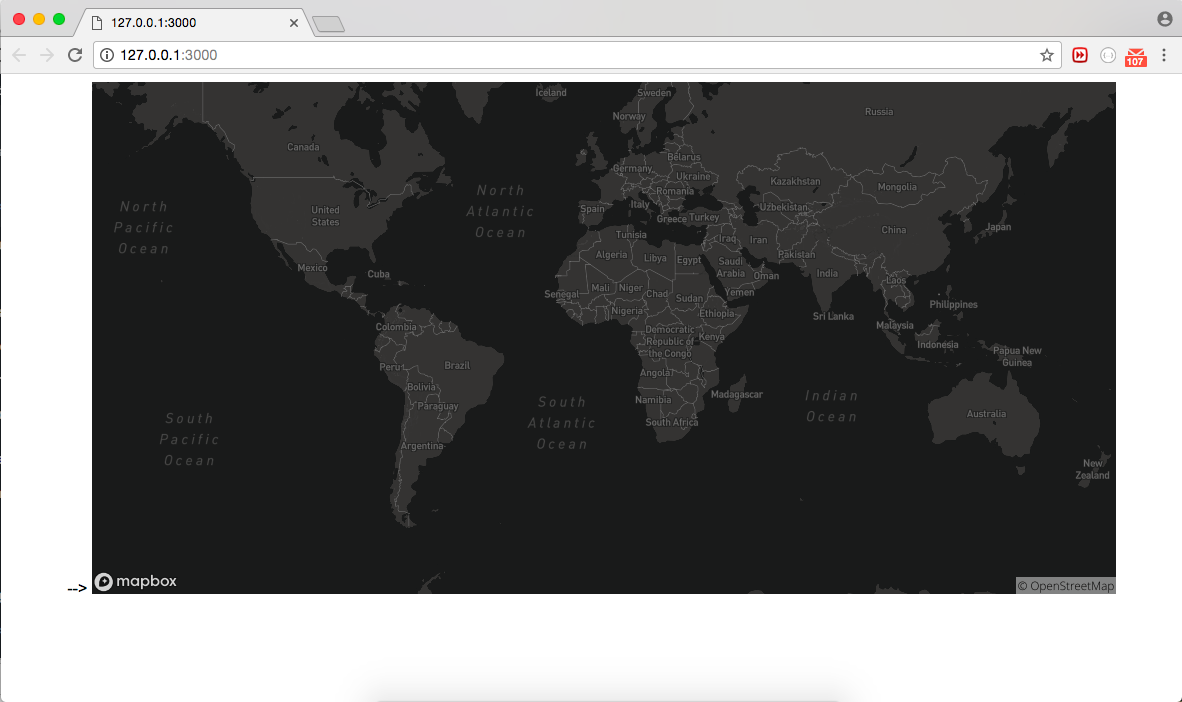Image resolution: width=1182 pixels, height=702 pixels.
Task: Open the Gmail extension showing 107
Action: 1135,56
